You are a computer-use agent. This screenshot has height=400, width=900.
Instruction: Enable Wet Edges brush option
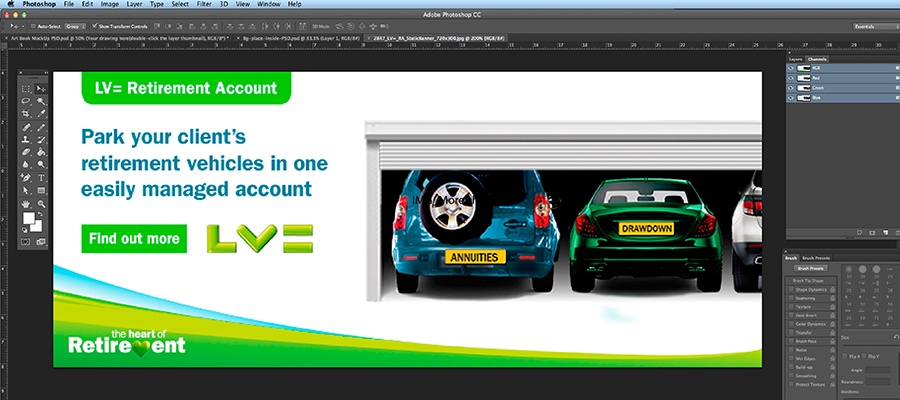792,359
